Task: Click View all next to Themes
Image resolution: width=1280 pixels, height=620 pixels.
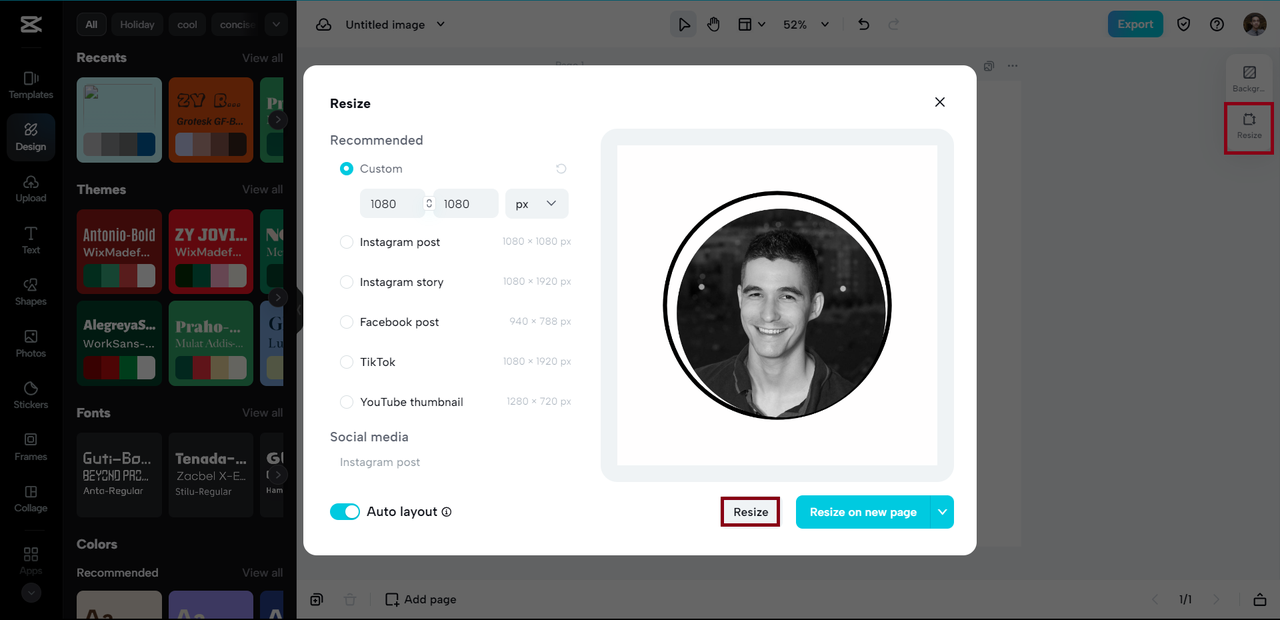Action: 262,189
